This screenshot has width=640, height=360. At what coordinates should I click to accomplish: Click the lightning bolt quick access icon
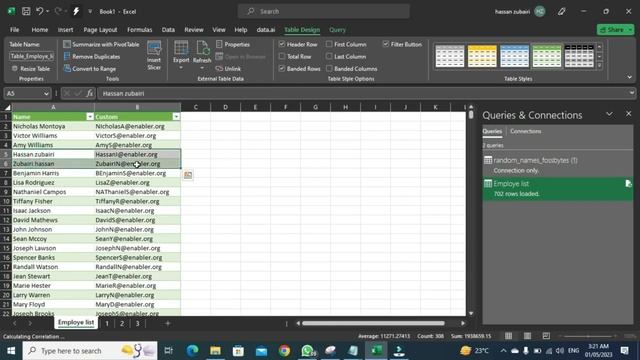[76, 11]
